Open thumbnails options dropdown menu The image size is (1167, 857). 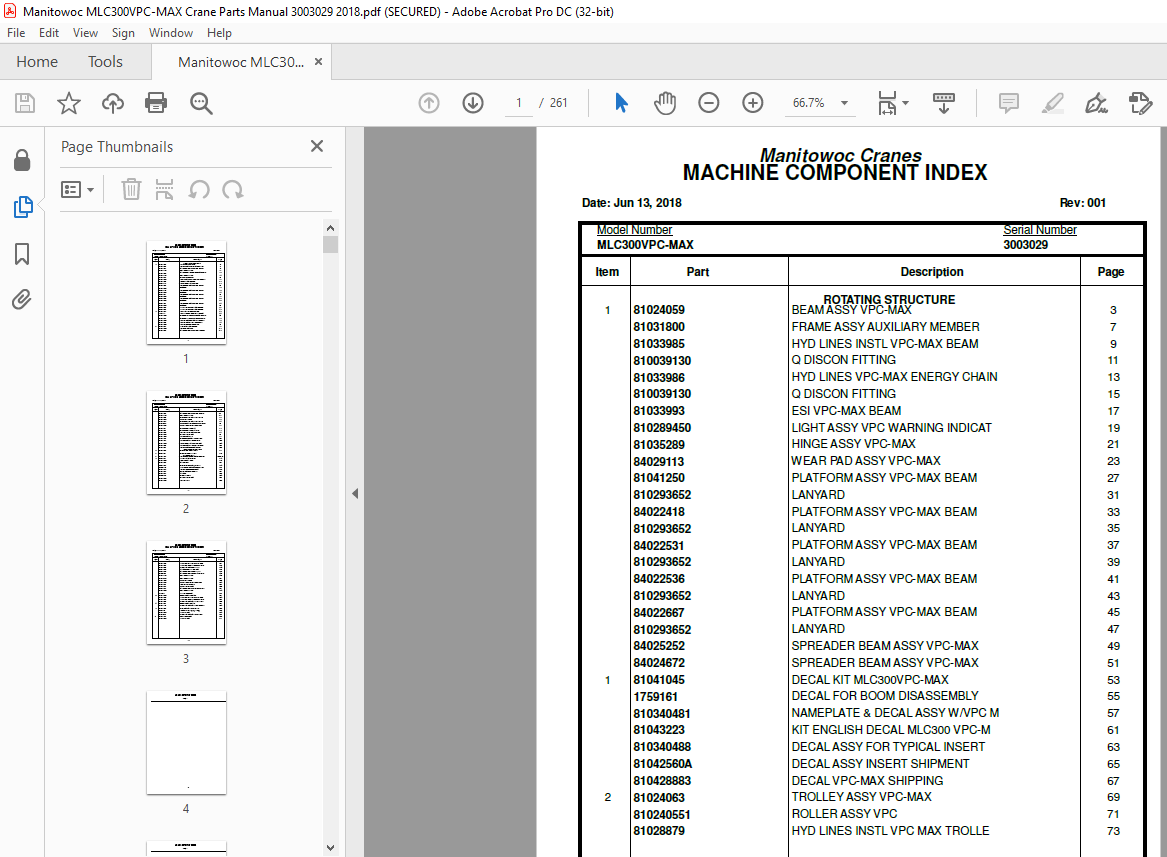[77, 190]
